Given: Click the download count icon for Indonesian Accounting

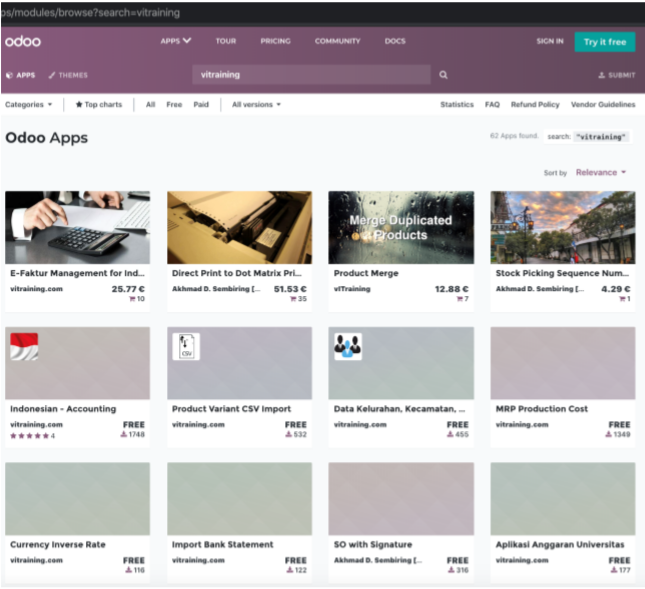Looking at the screenshot, I should [x=123, y=434].
